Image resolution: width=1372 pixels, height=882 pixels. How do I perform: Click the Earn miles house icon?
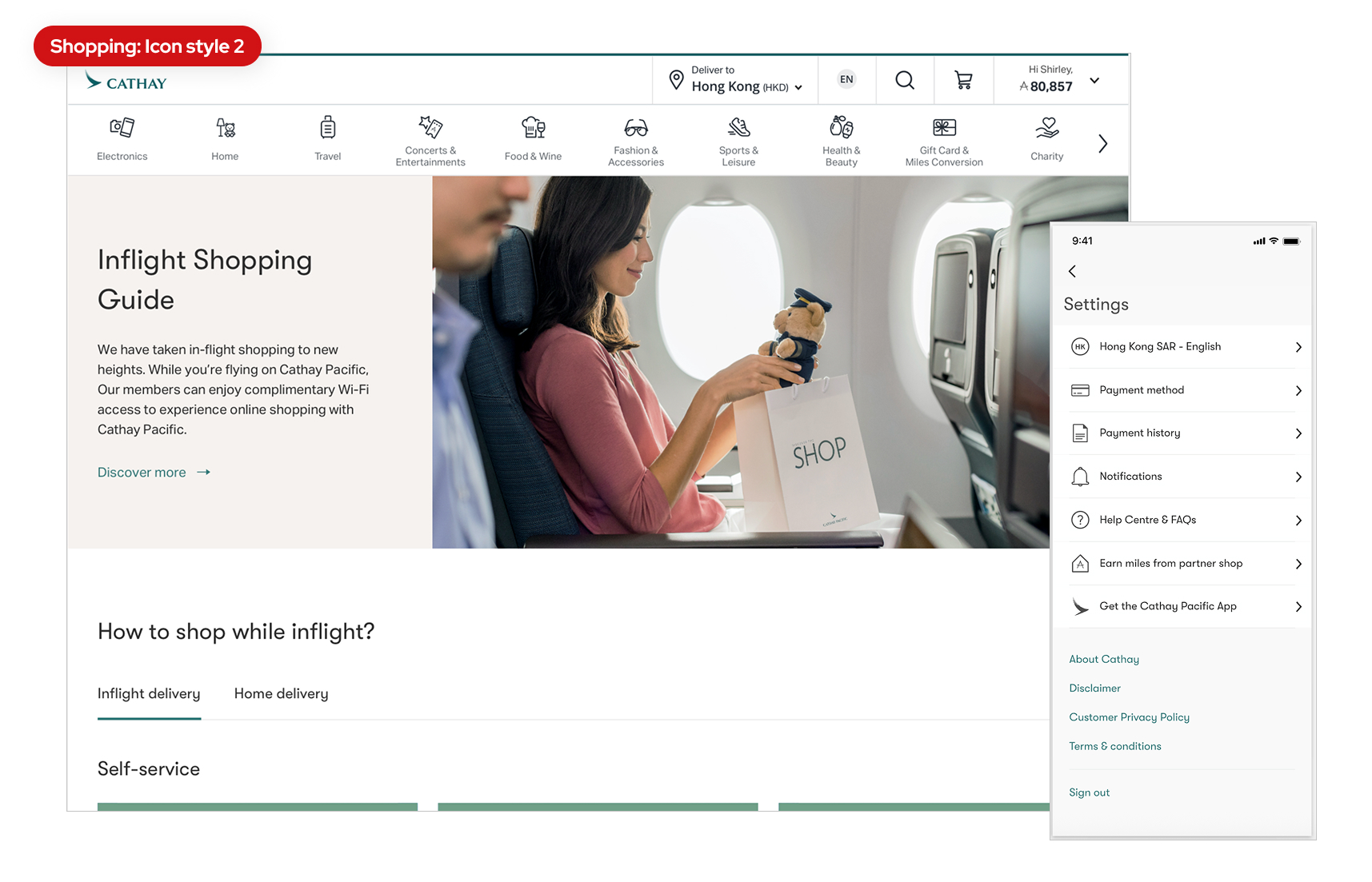tap(1080, 564)
